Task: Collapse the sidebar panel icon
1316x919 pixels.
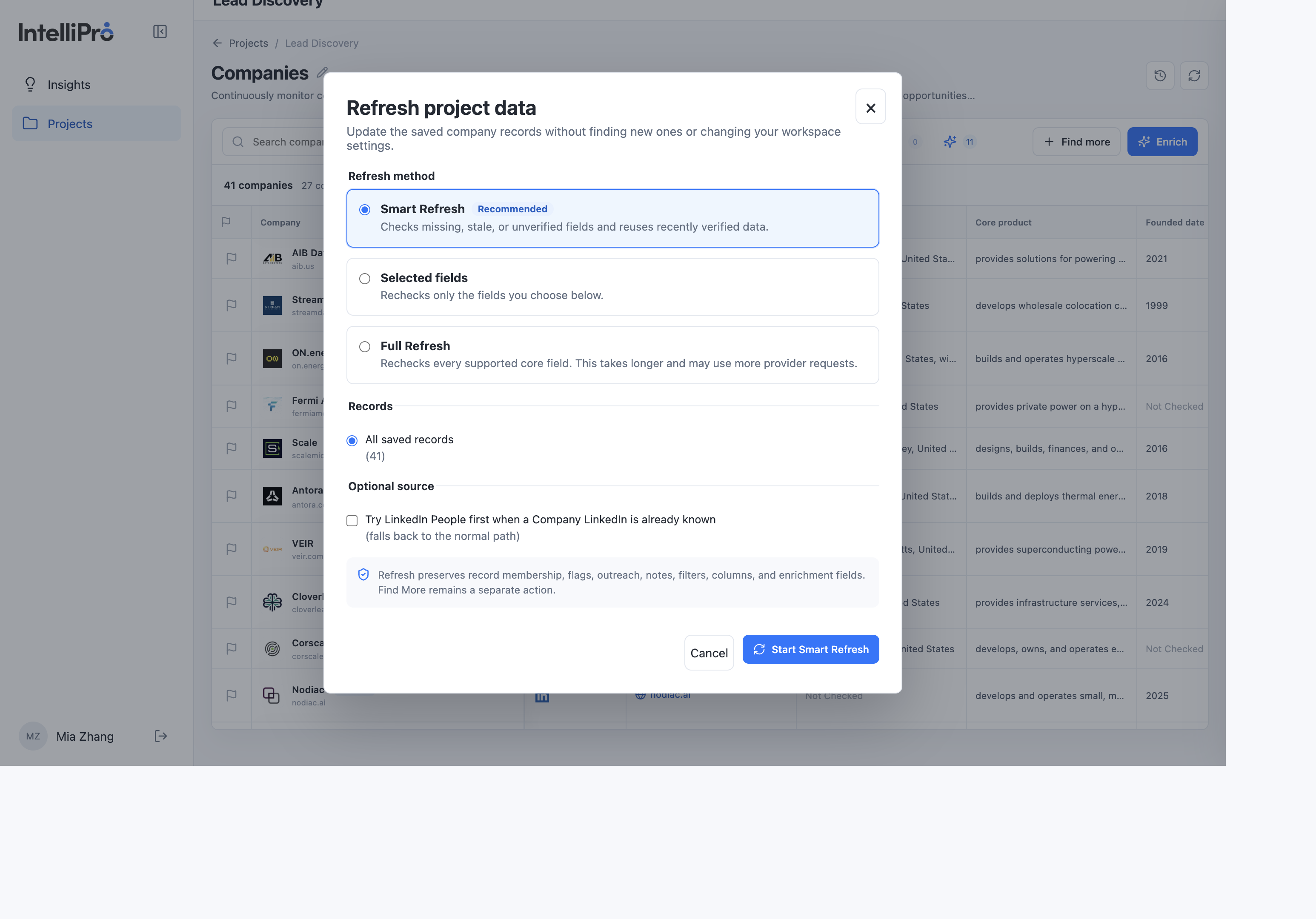Action: click(x=160, y=31)
